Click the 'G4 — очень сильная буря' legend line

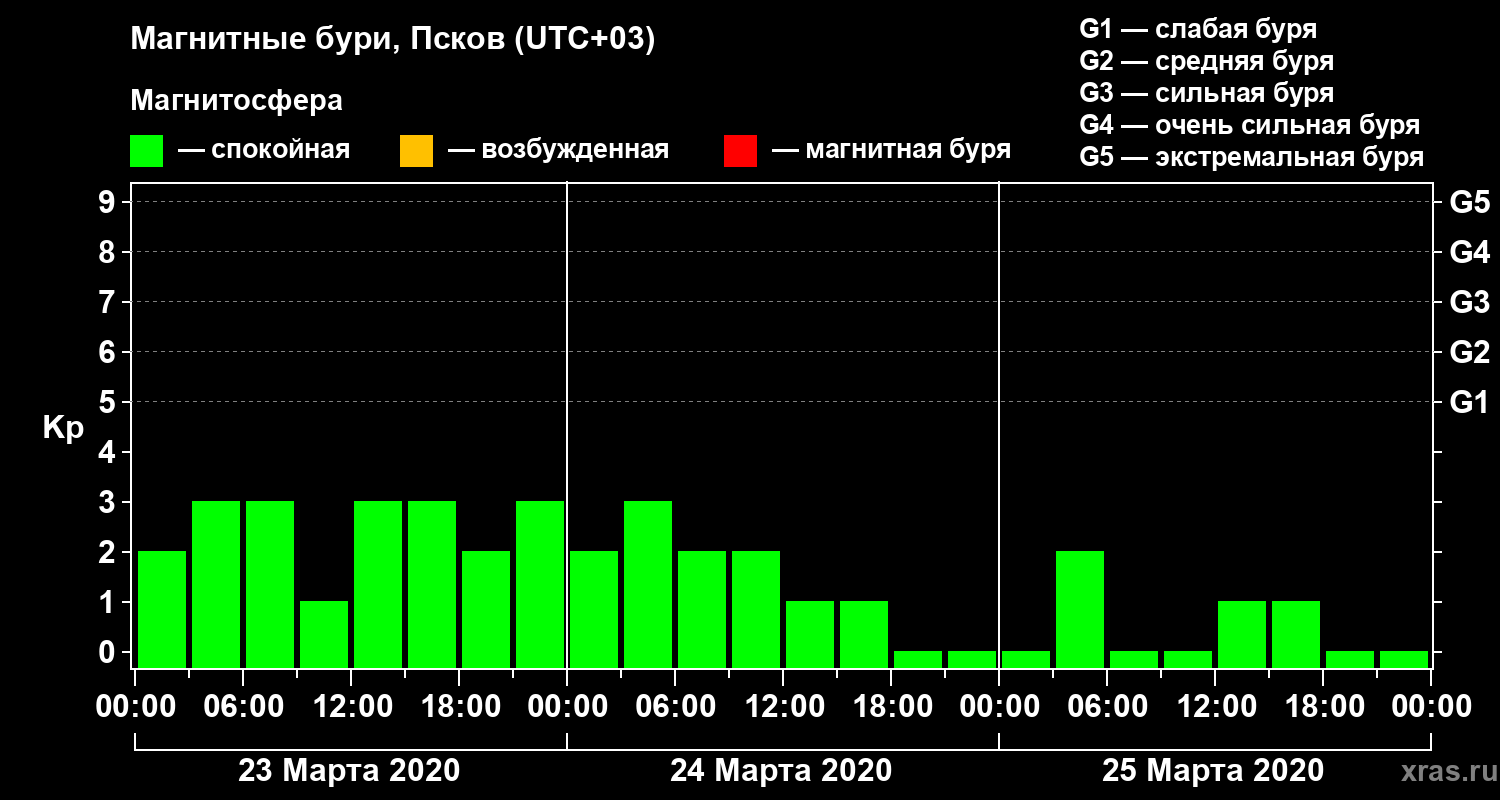pos(1250,125)
